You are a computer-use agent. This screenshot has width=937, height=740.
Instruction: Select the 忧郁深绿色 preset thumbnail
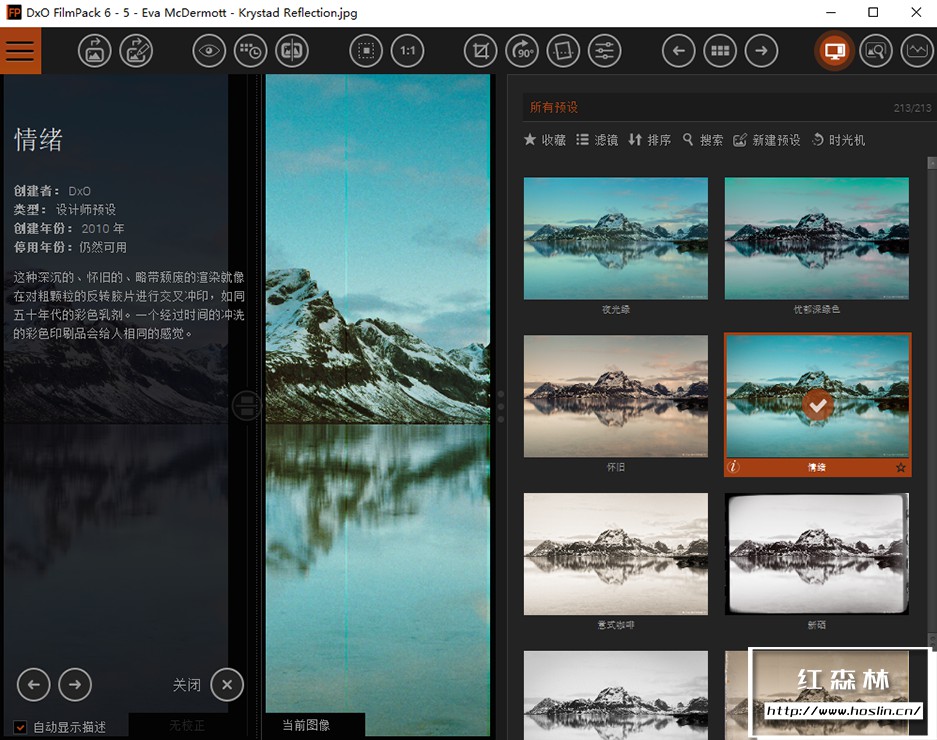pos(816,238)
